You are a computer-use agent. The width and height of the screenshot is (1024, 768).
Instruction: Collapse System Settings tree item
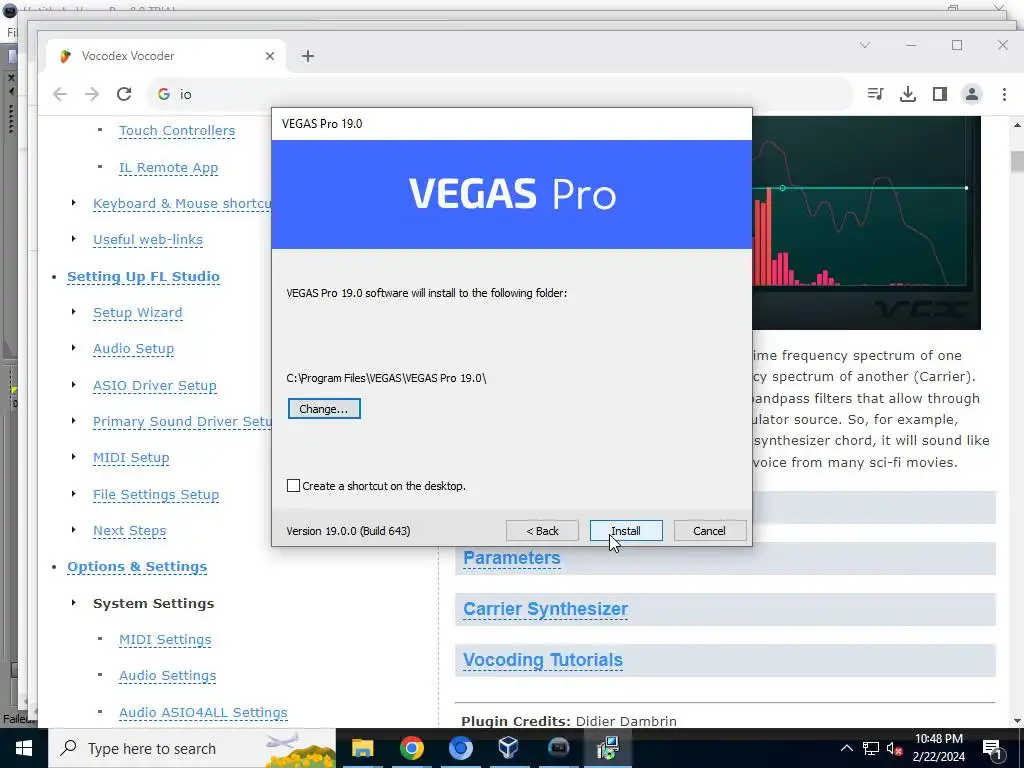73,603
